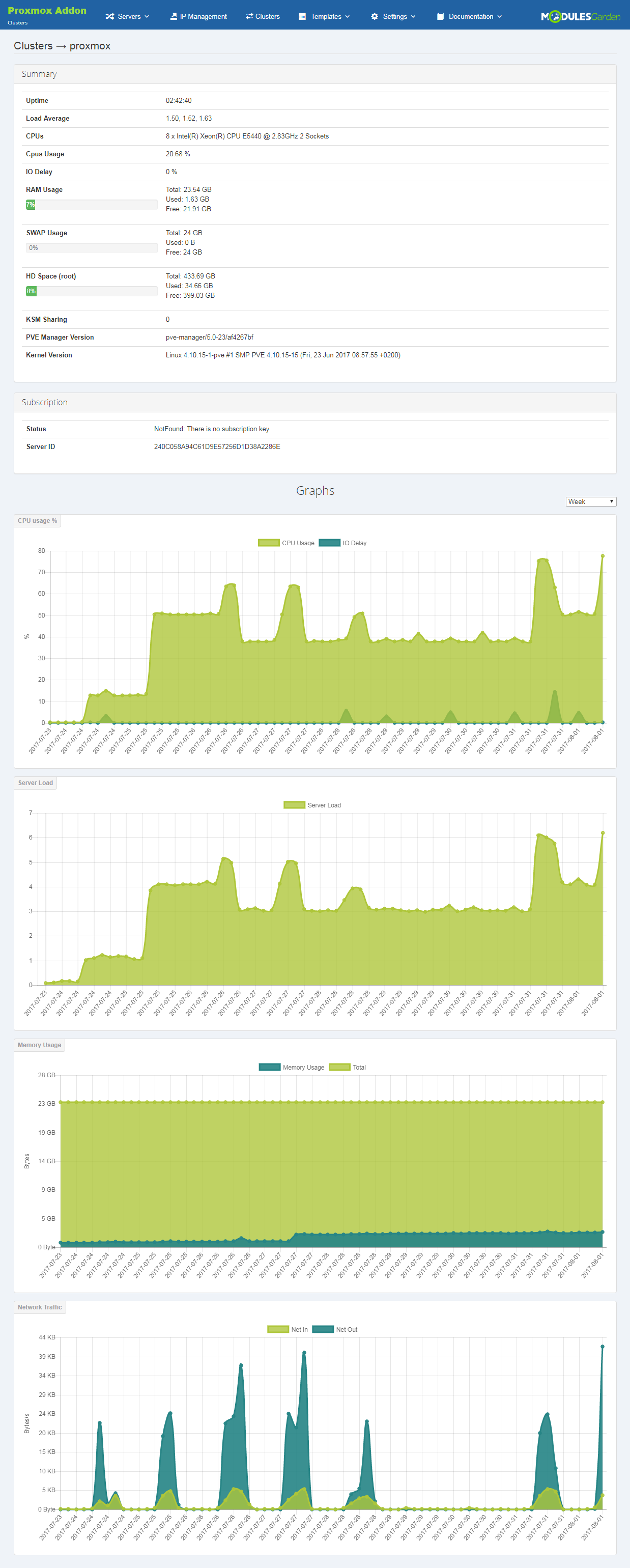
Task: Toggle the IO Delay legend swatch
Action: click(x=329, y=543)
